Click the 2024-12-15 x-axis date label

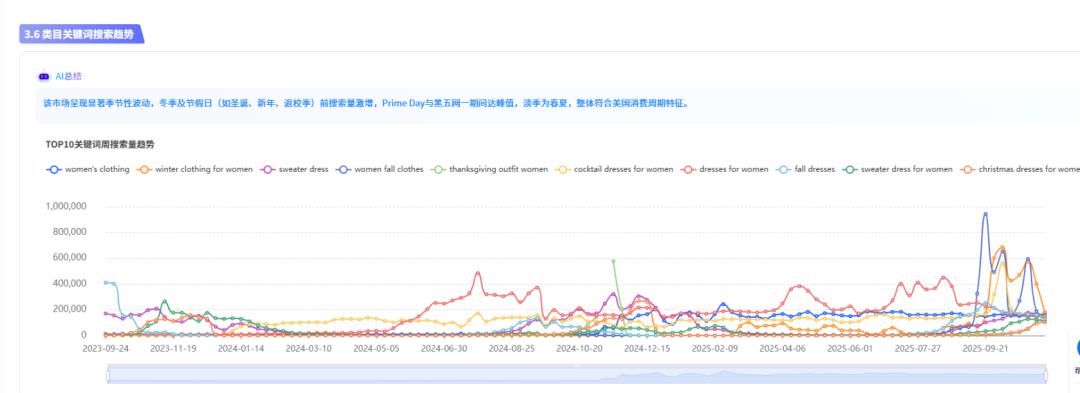click(647, 348)
